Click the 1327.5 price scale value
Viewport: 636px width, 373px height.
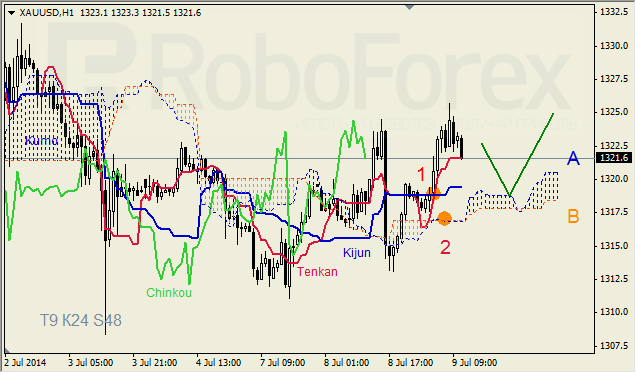(614, 79)
